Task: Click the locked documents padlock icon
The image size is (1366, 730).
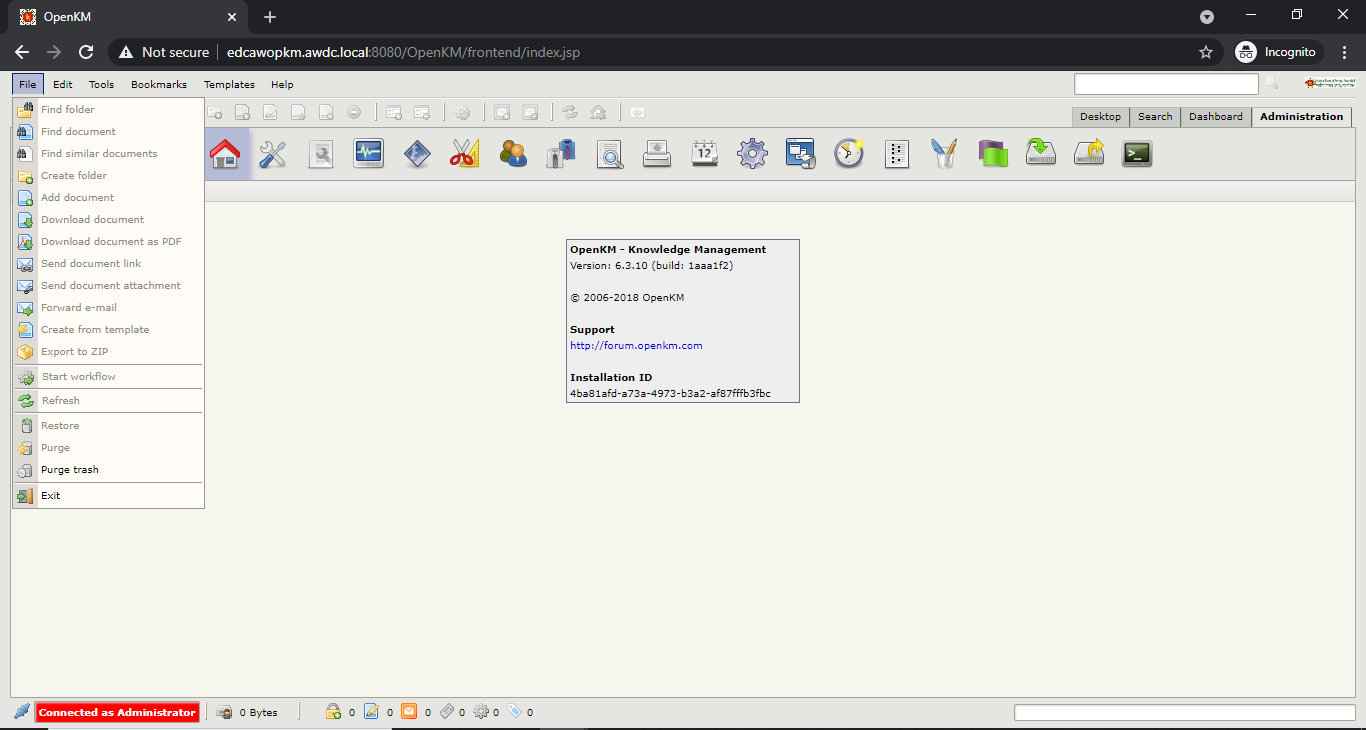Action: [x=334, y=712]
